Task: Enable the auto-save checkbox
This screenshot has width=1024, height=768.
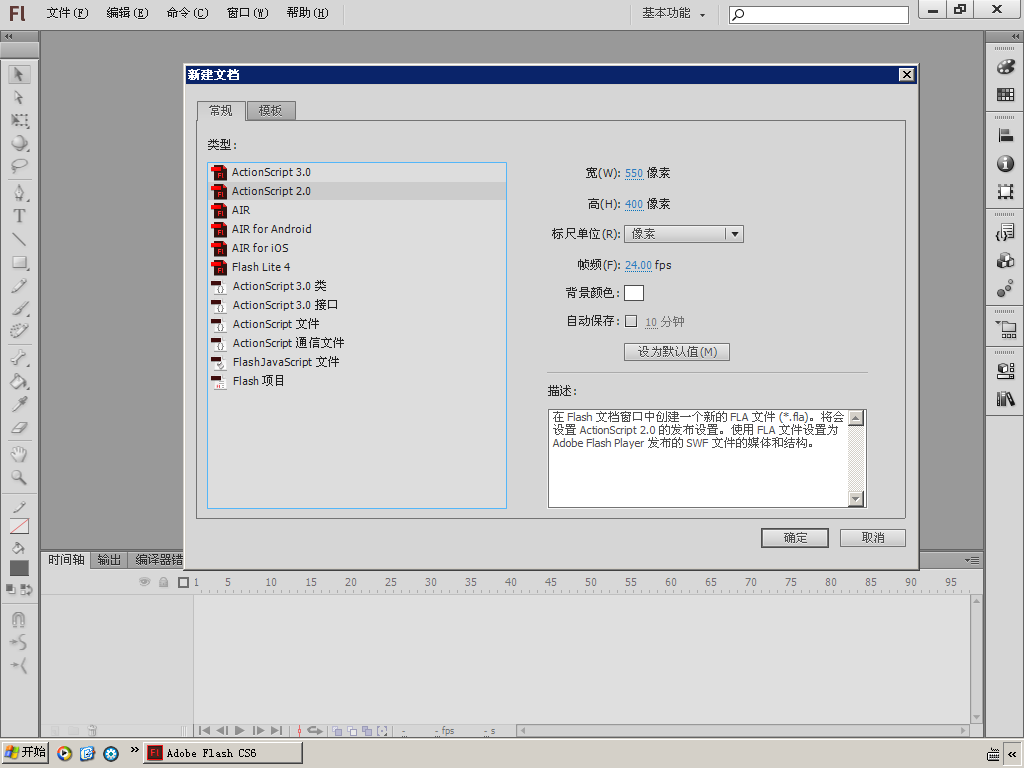Action: (631, 321)
